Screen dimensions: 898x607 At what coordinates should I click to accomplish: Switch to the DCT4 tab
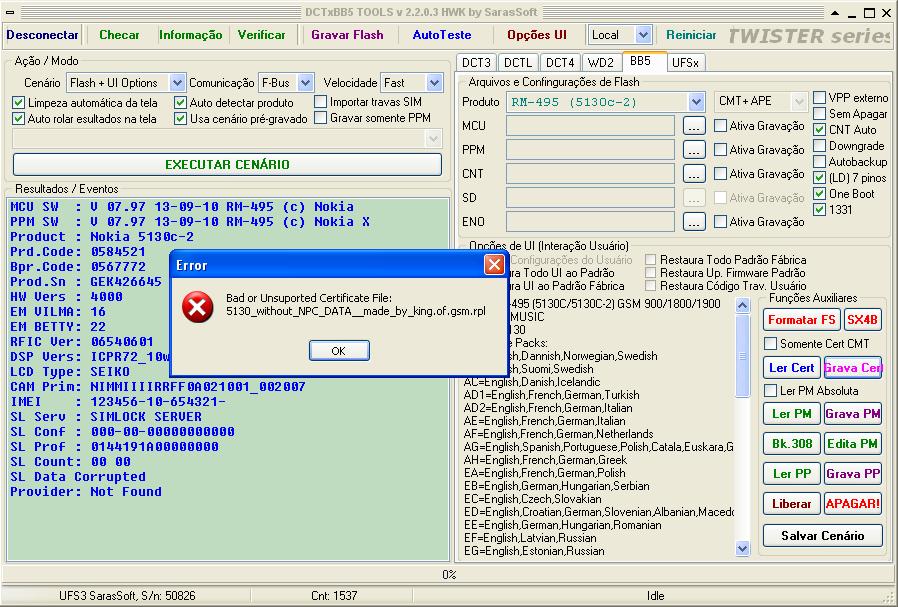560,62
